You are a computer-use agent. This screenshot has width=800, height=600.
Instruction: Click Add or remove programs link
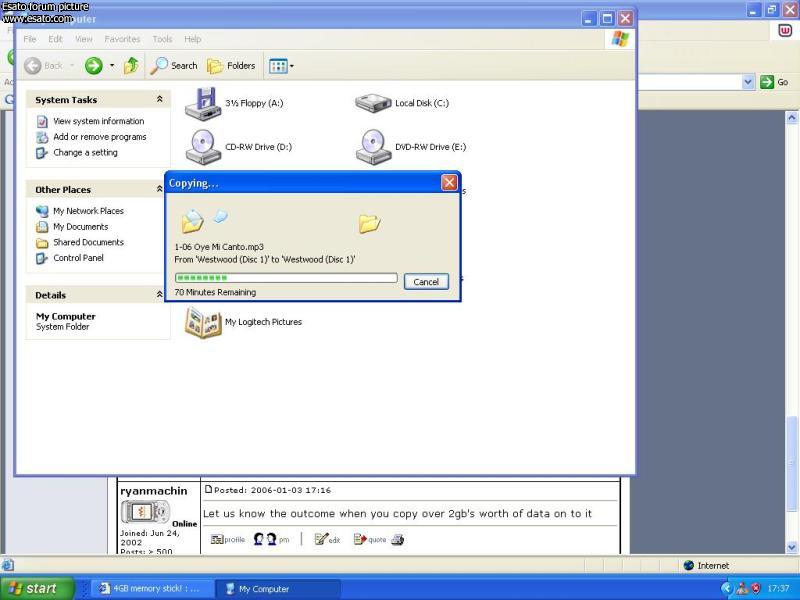pos(99,137)
